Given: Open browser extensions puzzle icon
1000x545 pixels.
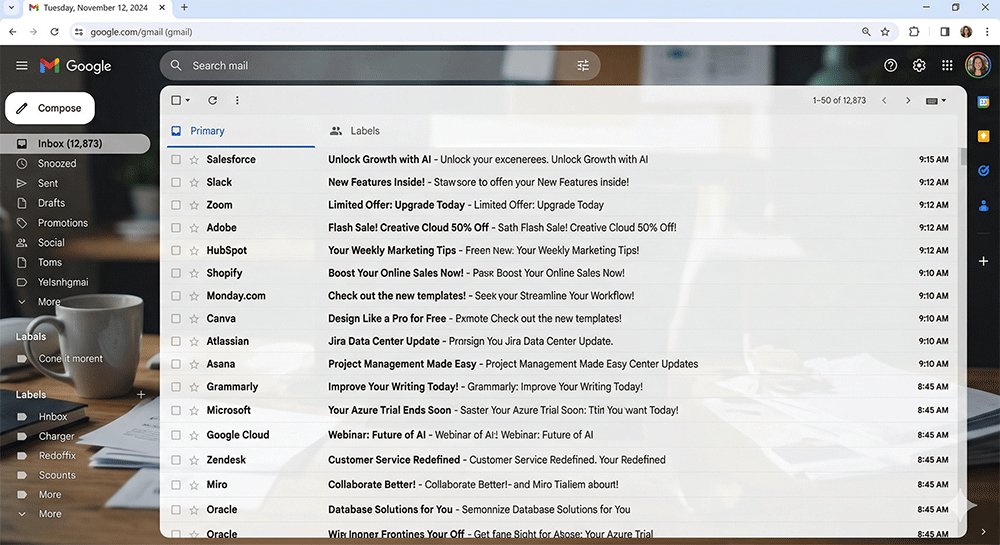Looking at the screenshot, I should [914, 32].
